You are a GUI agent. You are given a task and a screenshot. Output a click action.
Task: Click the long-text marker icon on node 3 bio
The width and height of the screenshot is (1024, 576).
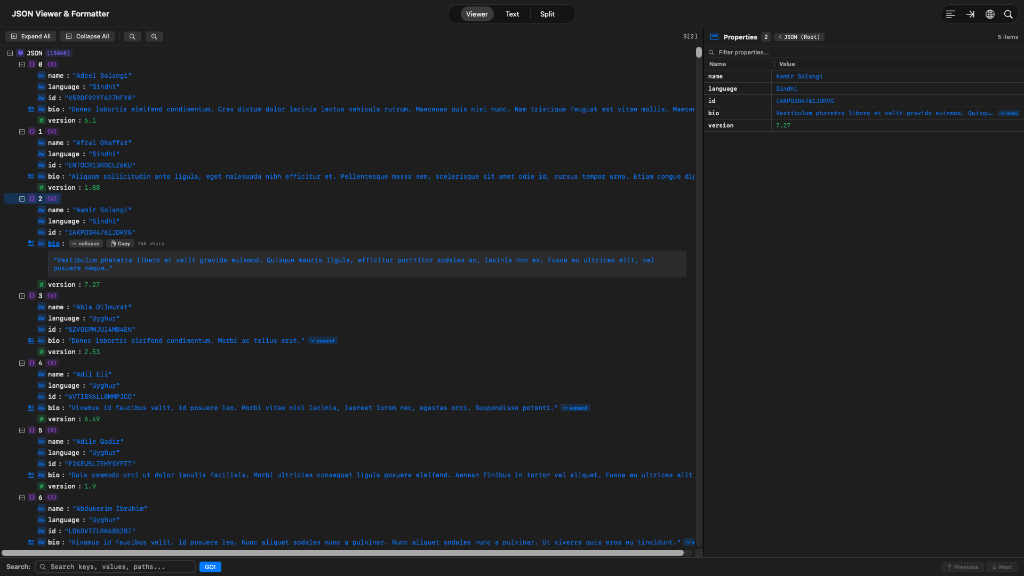31,341
